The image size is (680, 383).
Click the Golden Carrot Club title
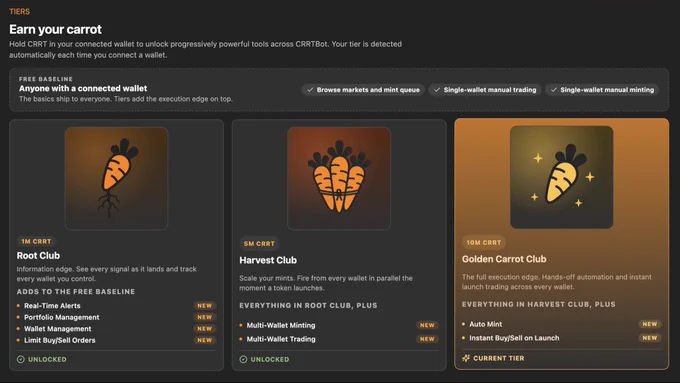click(x=504, y=259)
